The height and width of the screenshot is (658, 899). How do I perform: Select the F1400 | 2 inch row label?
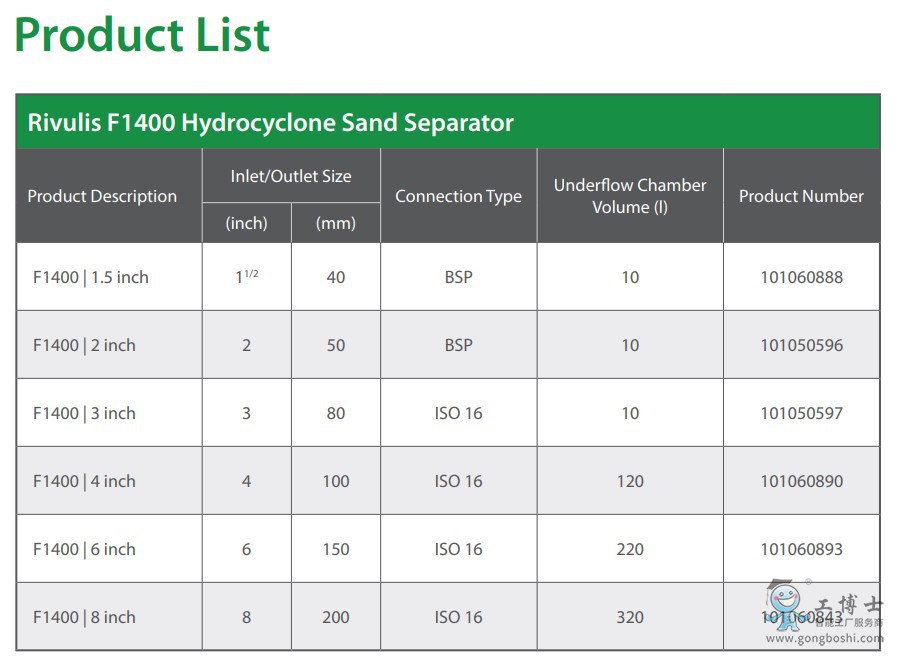click(84, 345)
